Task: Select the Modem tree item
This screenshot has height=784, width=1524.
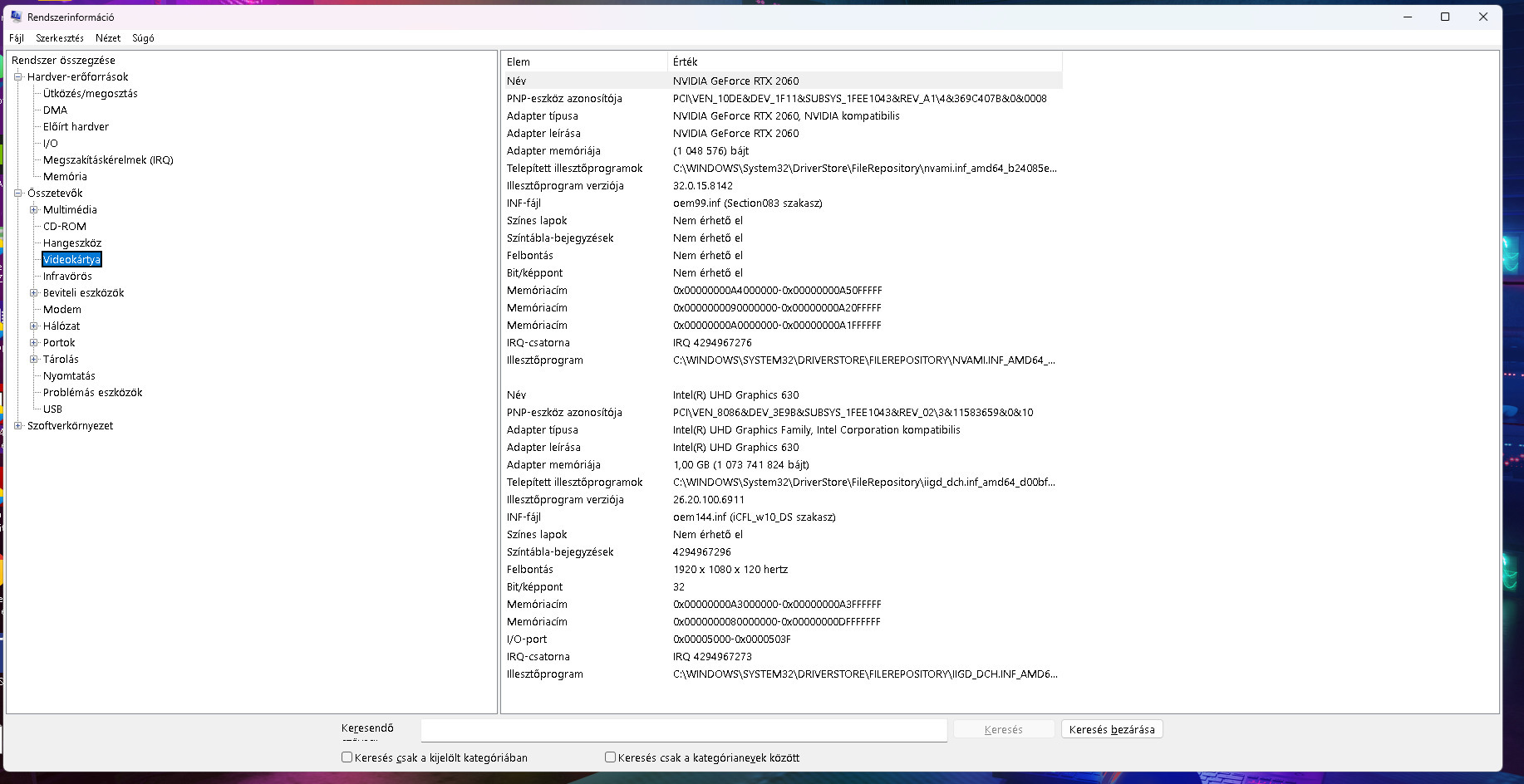Action: pyautogui.click(x=62, y=309)
